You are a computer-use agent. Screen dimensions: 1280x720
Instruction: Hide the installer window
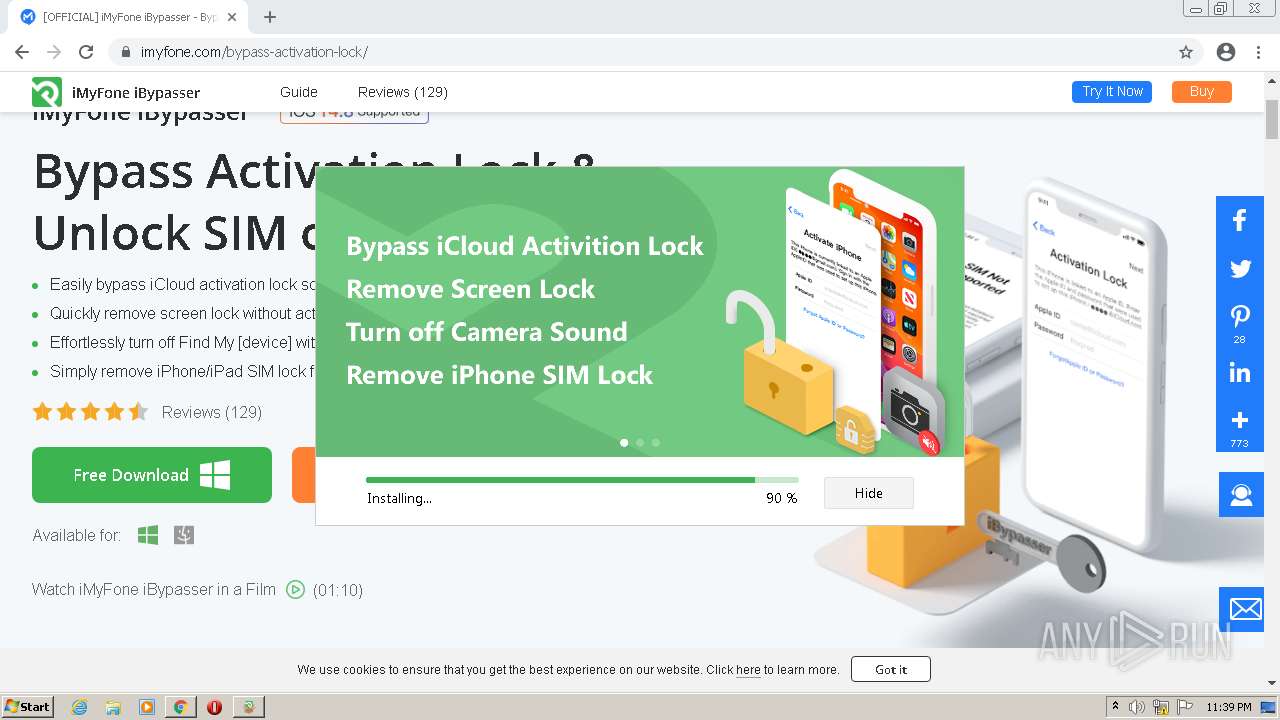pos(869,493)
